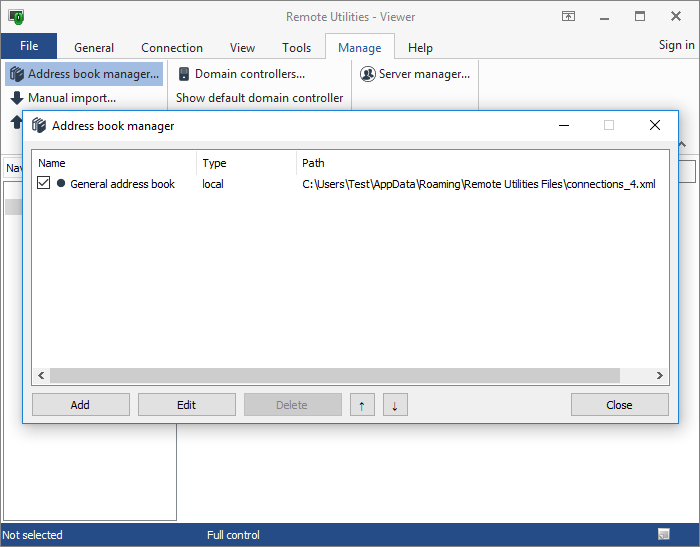Screen dimensions: 700x547
Task: Switch to the Connection tab
Action: point(172,47)
